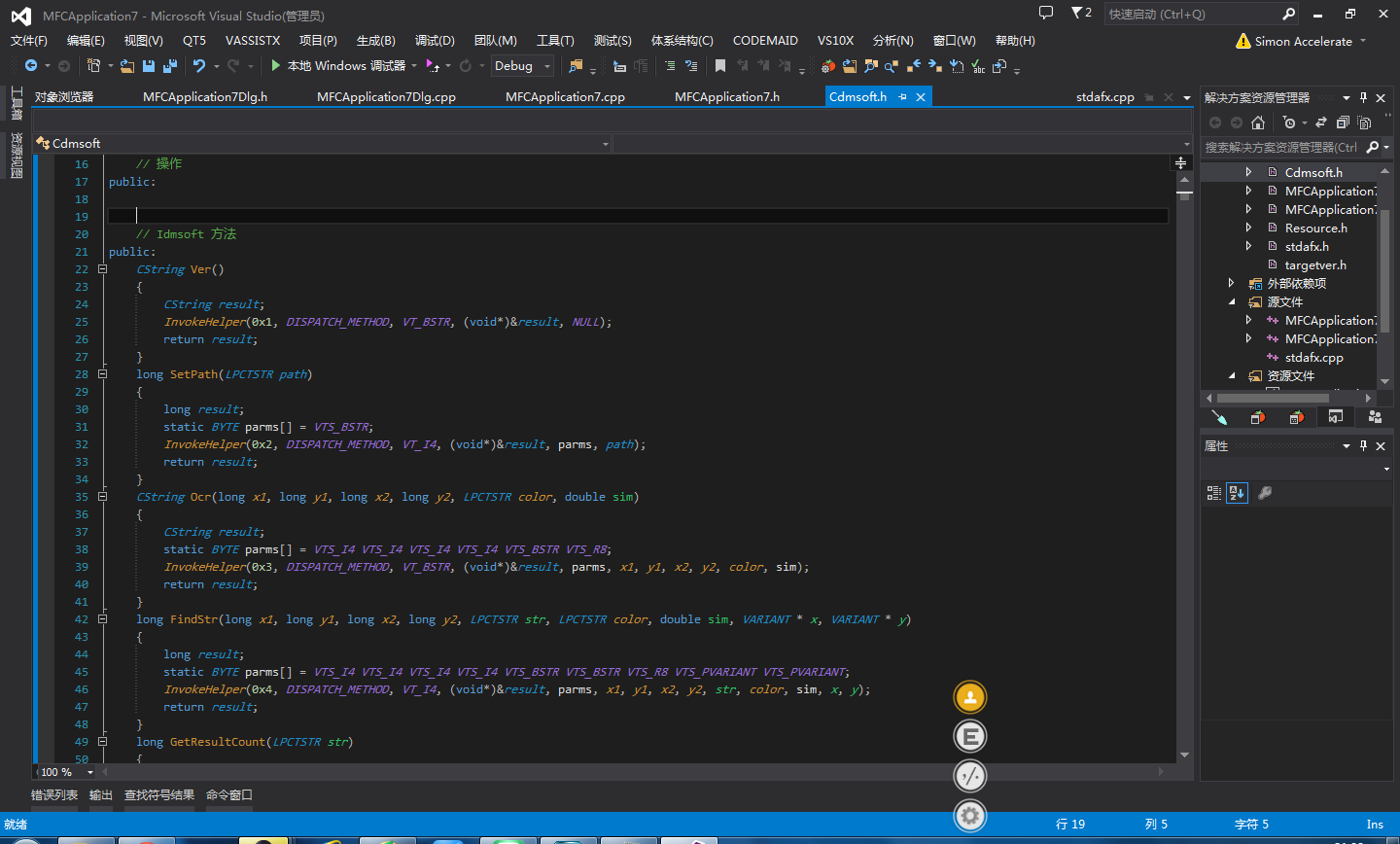Click the Find in Files toolbar icon
This screenshot has height=844, width=1400.
pyautogui.click(x=576, y=66)
